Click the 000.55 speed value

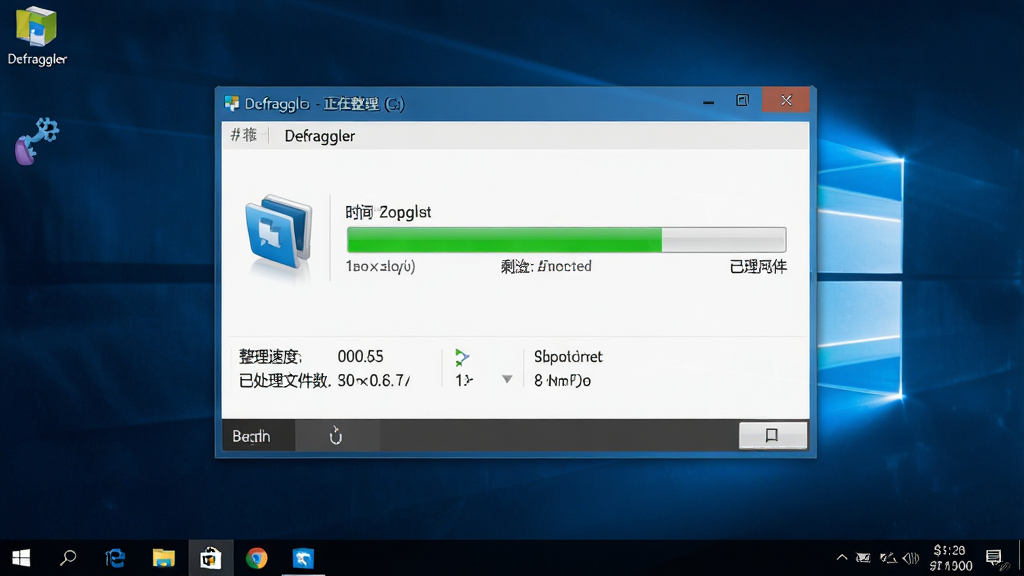[x=360, y=357]
